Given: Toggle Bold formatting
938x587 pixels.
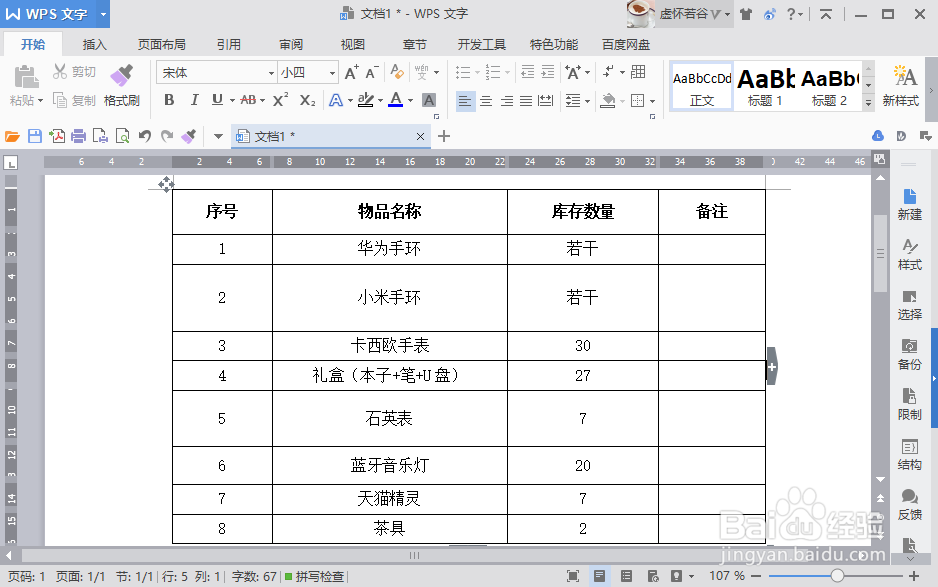Looking at the screenshot, I should click(169, 100).
